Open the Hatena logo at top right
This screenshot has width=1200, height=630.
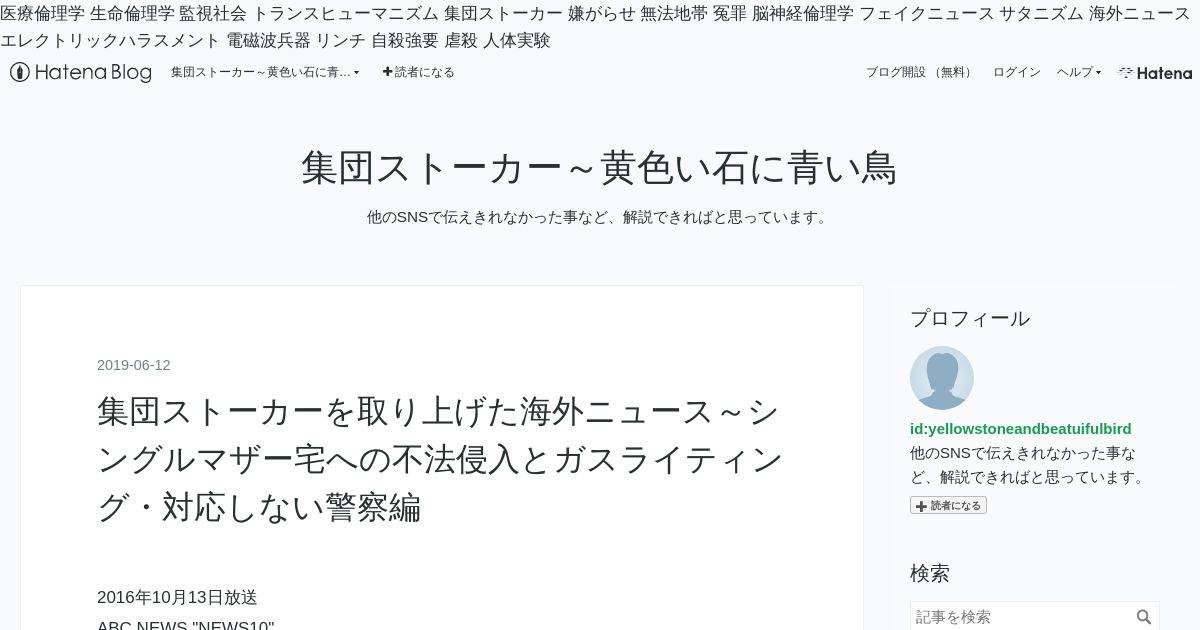[x=1155, y=73]
